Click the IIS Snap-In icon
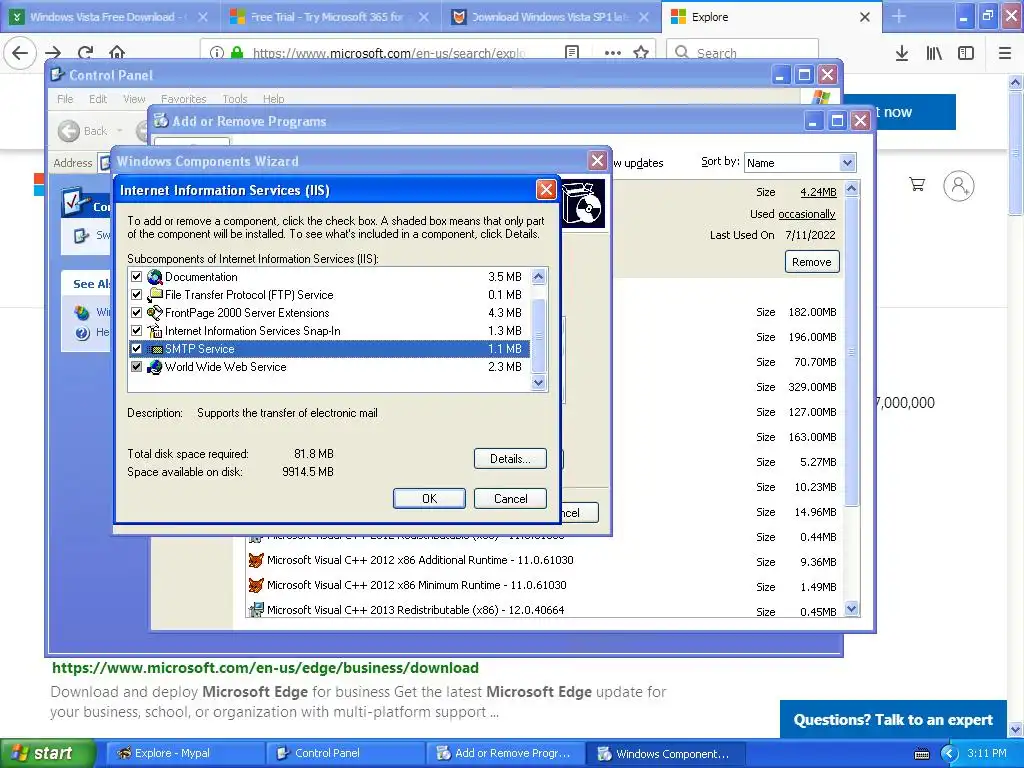The height and width of the screenshot is (768, 1024). 155,330
